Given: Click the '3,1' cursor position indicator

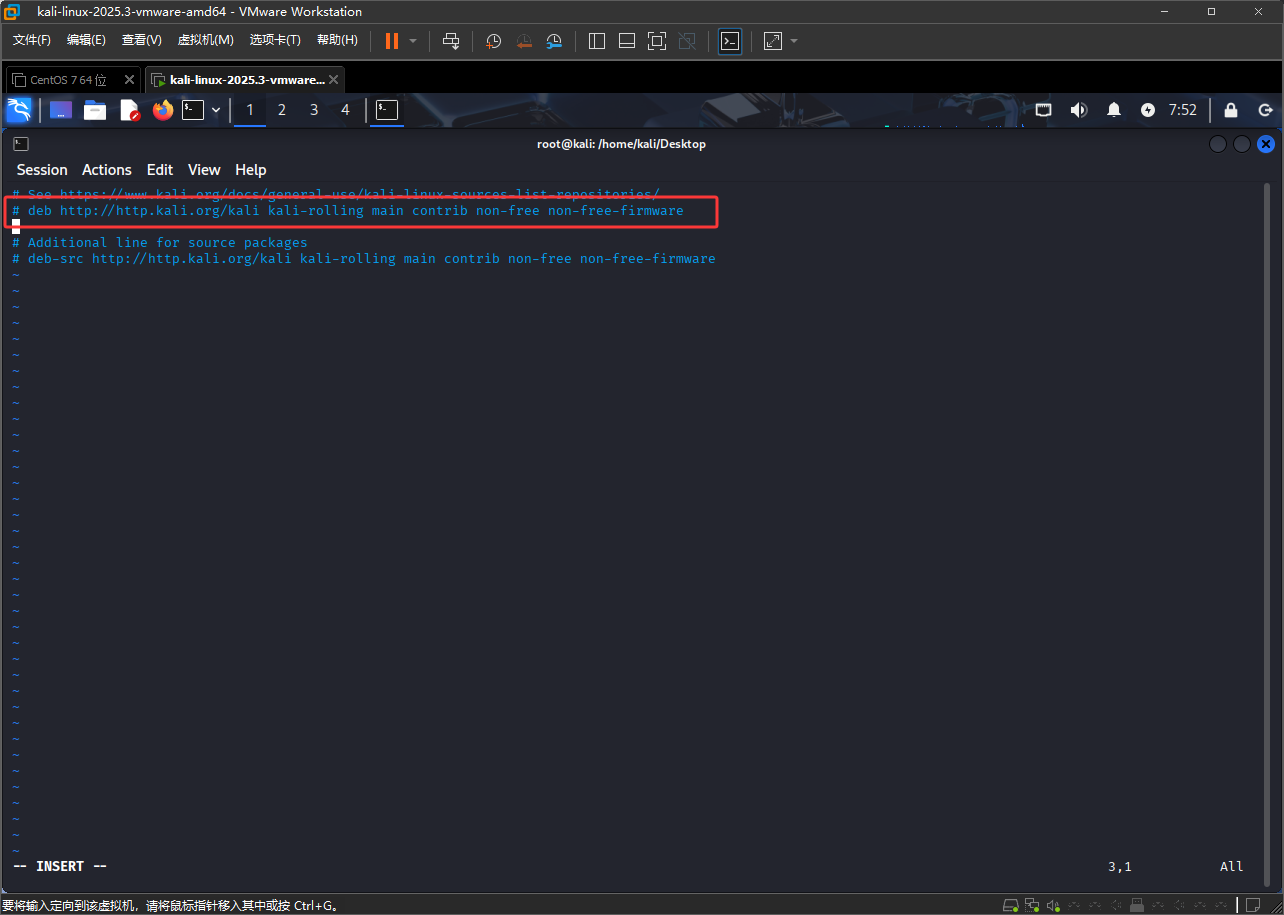Looking at the screenshot, I should (x=1119, y=867).
